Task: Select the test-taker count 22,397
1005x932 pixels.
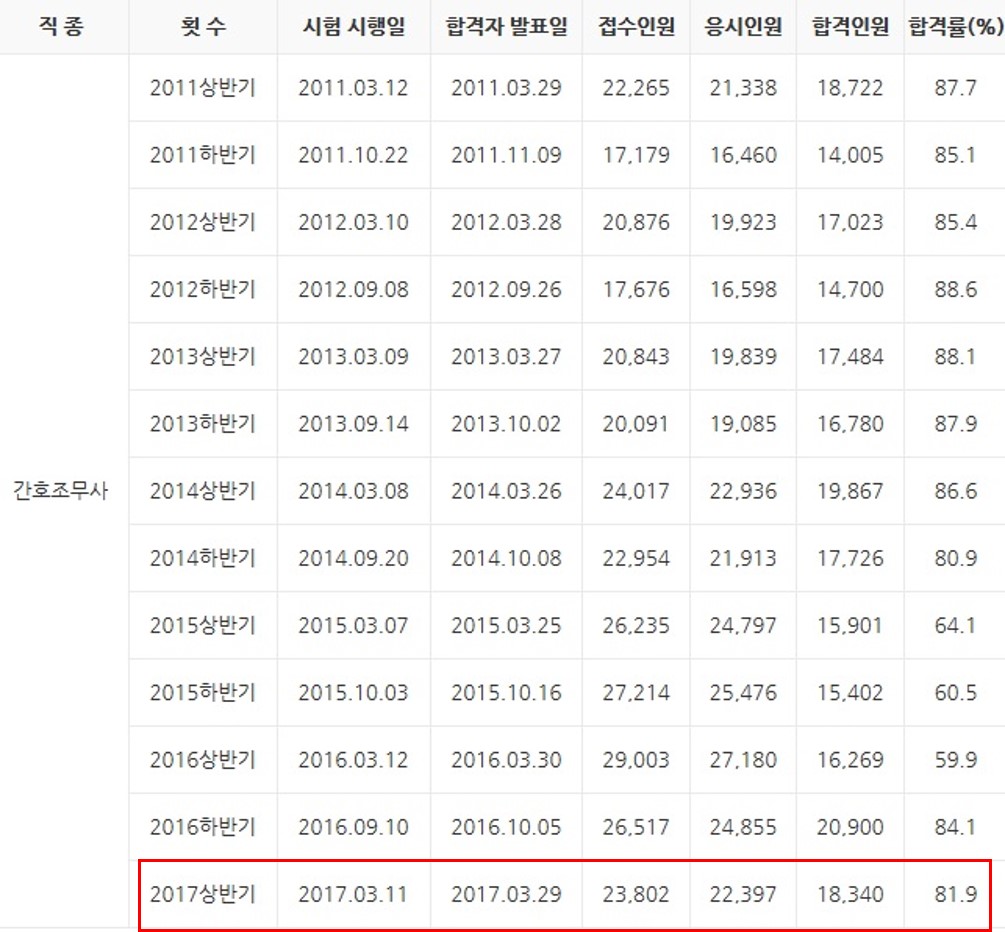Action: pos(743,894)
